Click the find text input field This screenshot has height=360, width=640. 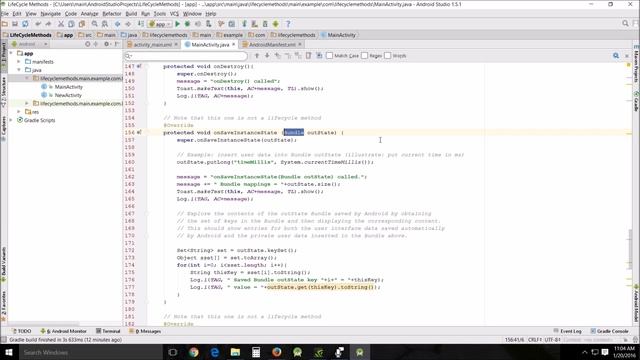[186, 56]
